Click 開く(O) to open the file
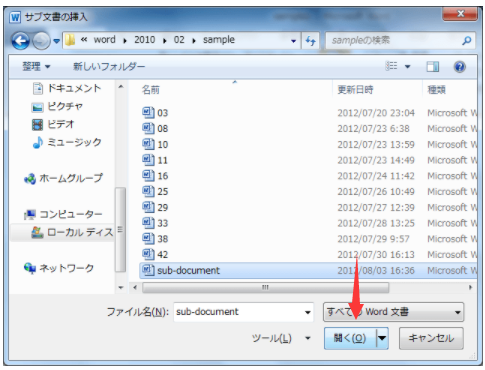The width and height of the screenshot is (485, 370). point(350,338)
